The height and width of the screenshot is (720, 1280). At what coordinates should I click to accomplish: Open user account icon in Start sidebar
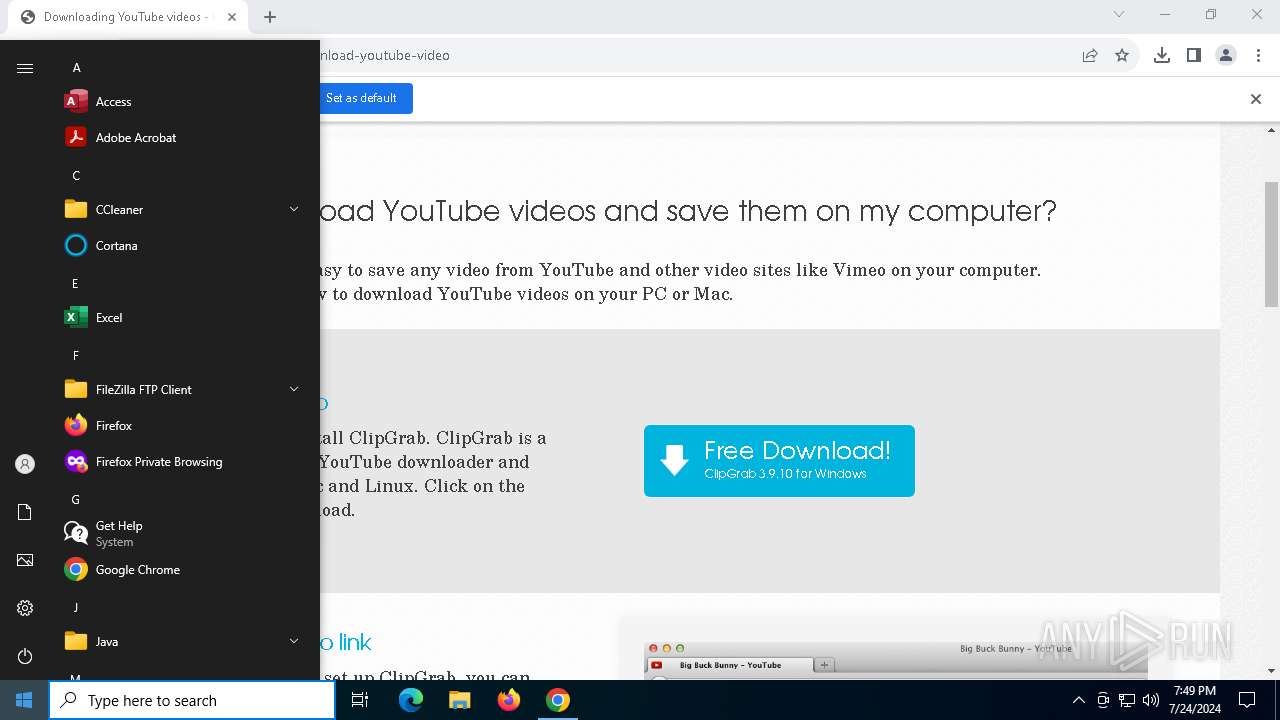pos(25,464)
